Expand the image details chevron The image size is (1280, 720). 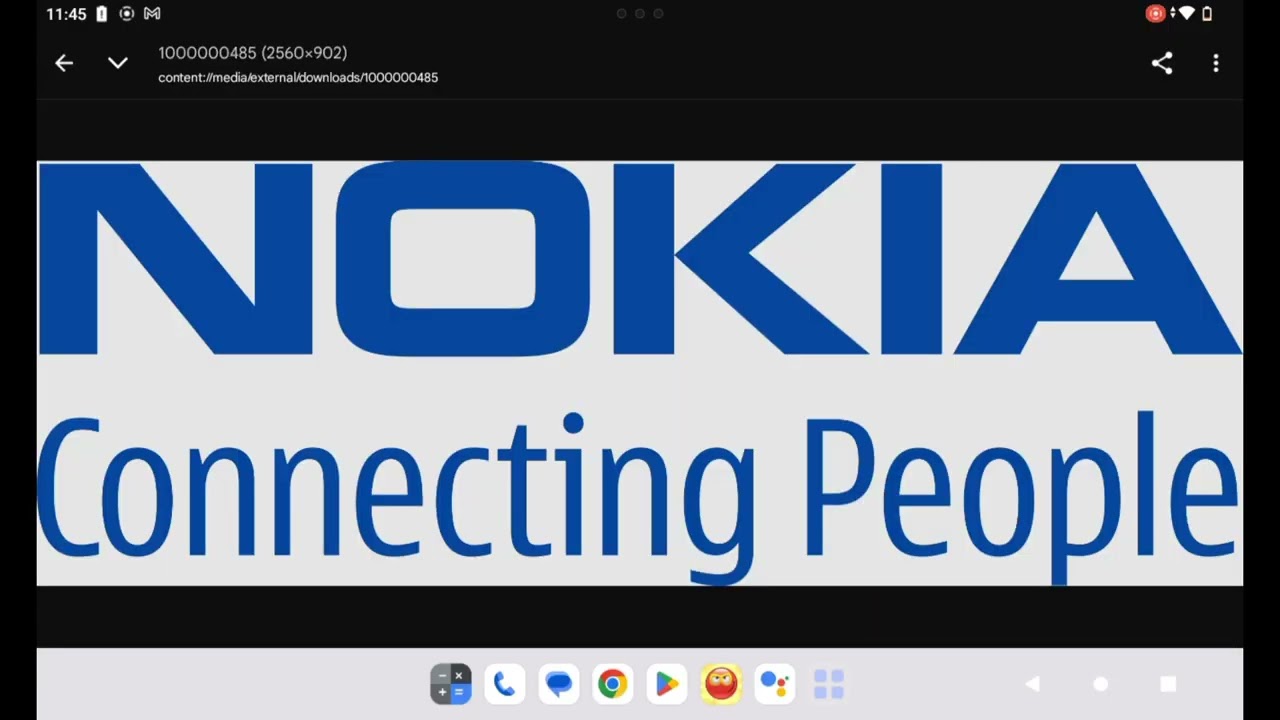tap(118, 63)
